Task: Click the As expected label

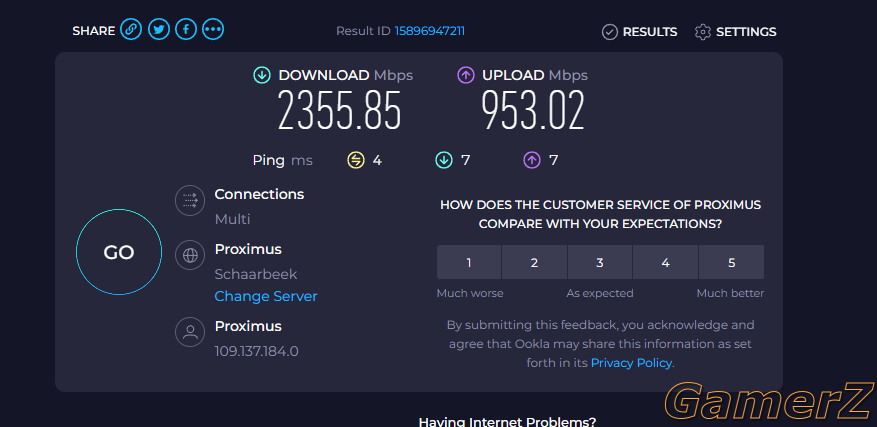Action: [600, 293]
